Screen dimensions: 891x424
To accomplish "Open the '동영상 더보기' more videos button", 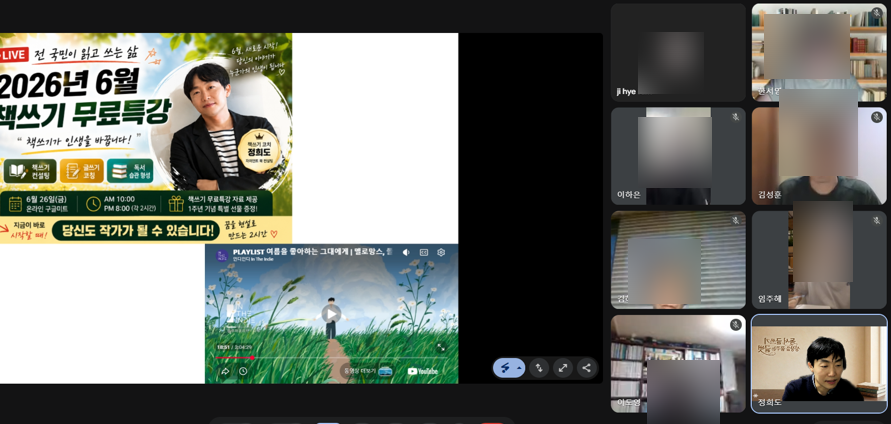I will [x=367, y=371].
